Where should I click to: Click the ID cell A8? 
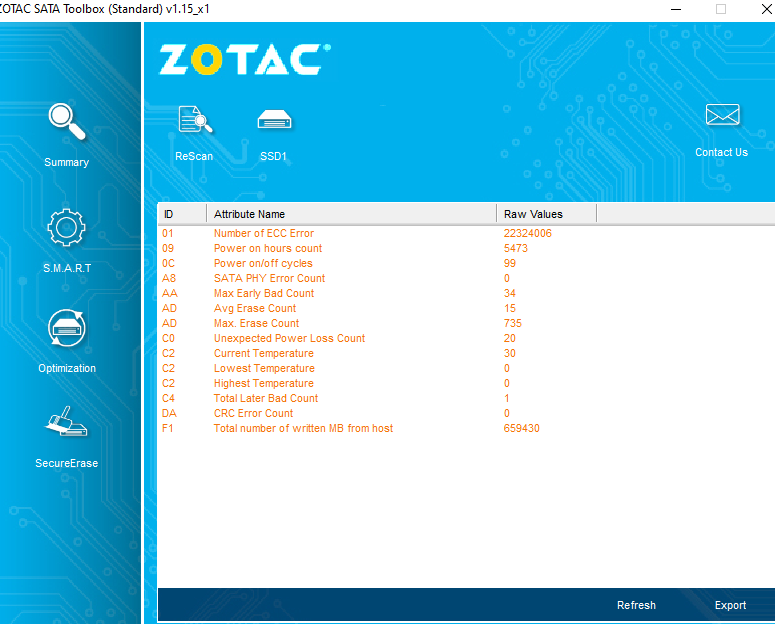(x=169, y=278)
